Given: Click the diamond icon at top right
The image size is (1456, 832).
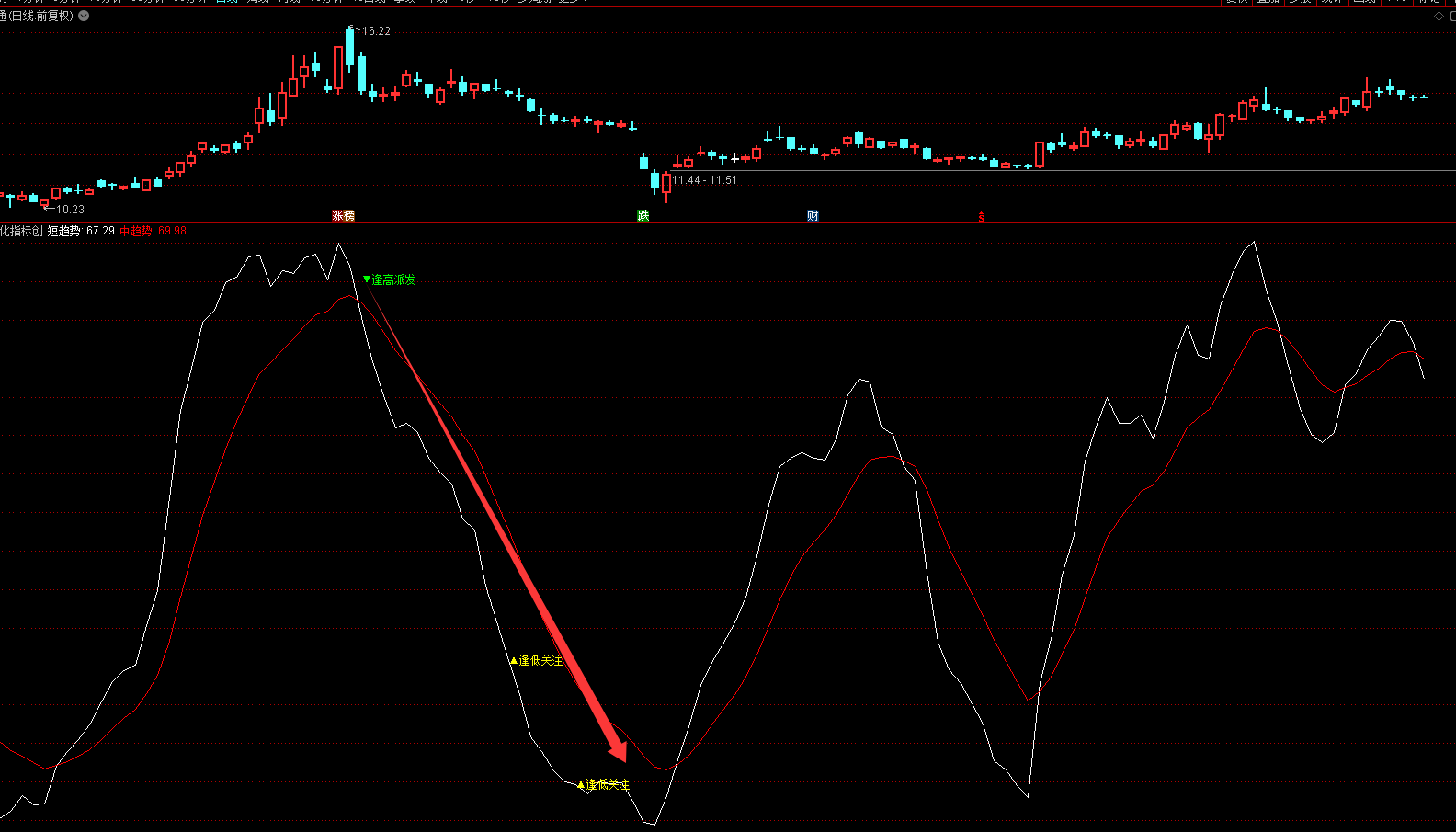Looking at the screenshot, I should [1439, 17].
